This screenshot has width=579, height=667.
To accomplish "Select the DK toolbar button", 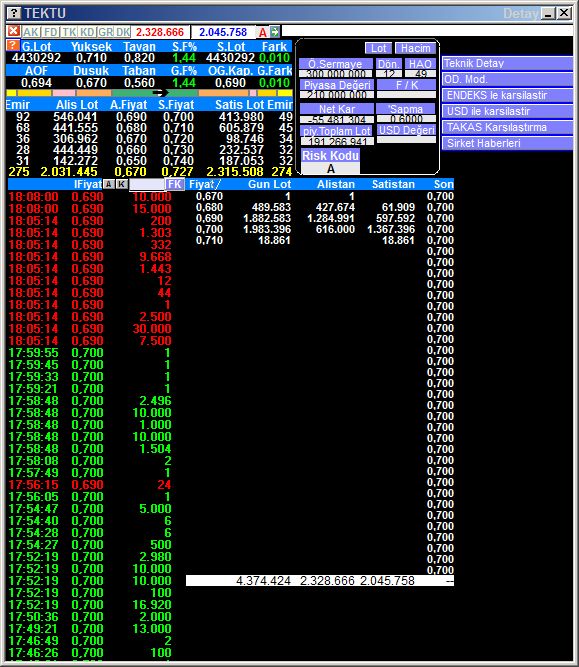I will click(123, 32).
